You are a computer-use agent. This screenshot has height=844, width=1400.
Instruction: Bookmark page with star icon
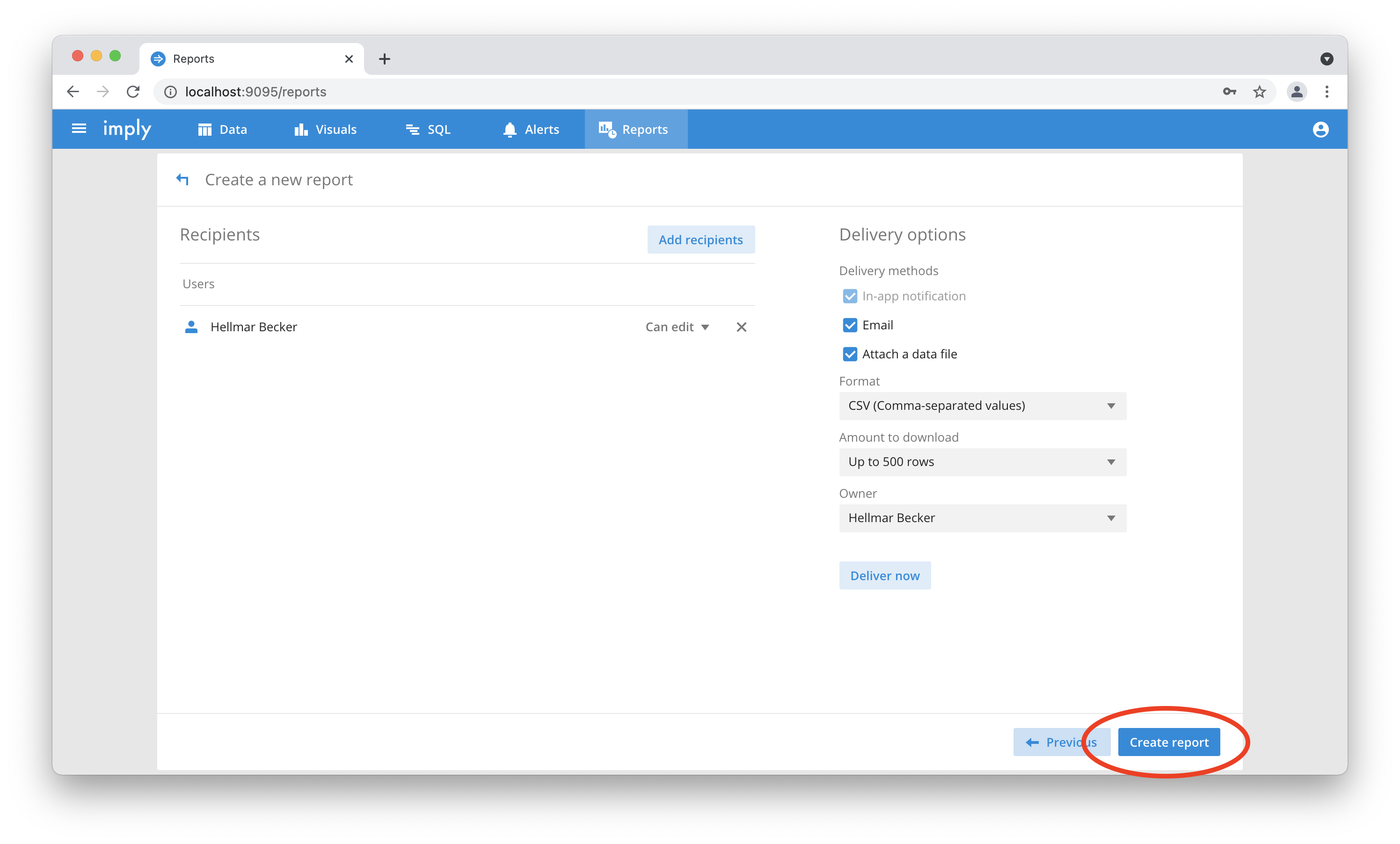1259,92
